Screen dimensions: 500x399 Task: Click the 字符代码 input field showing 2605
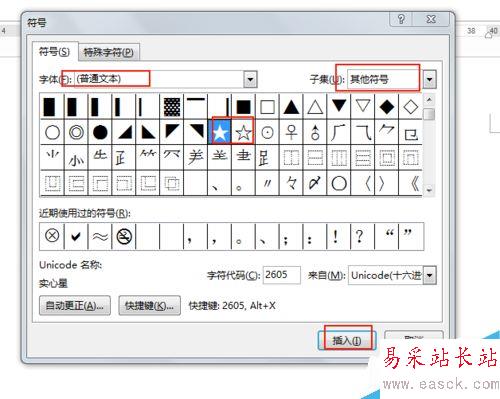[282, 275]
